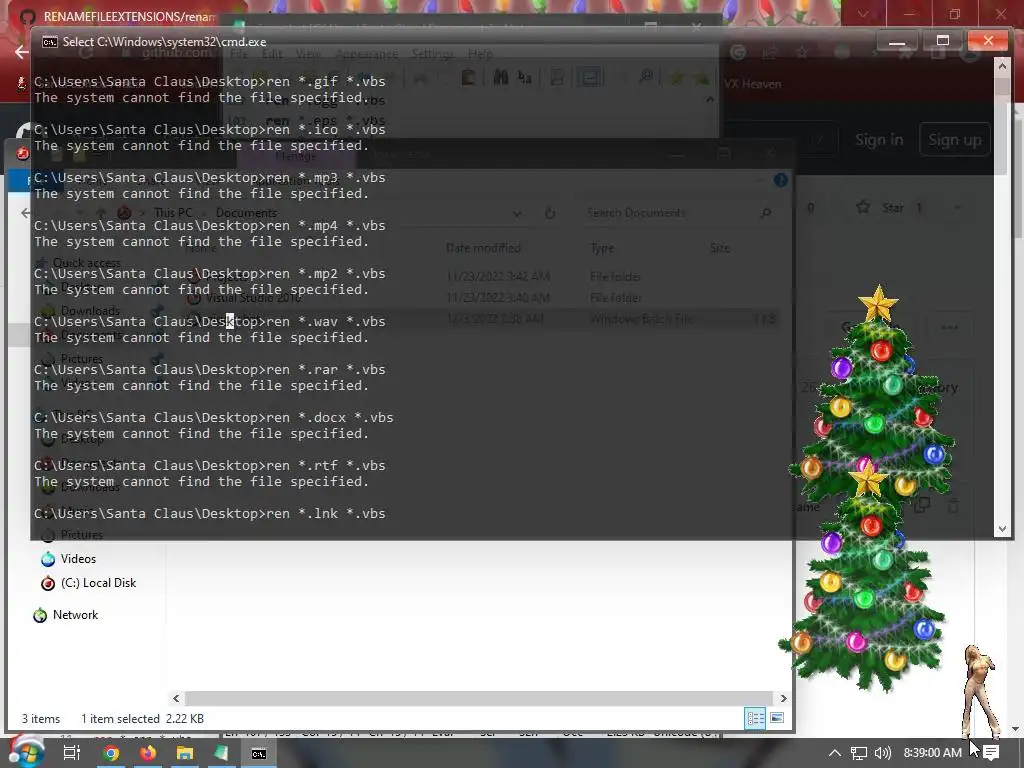
Task: Click 'ren *.mp4 *.vbs' command line
Action: (x=326, y=226)
